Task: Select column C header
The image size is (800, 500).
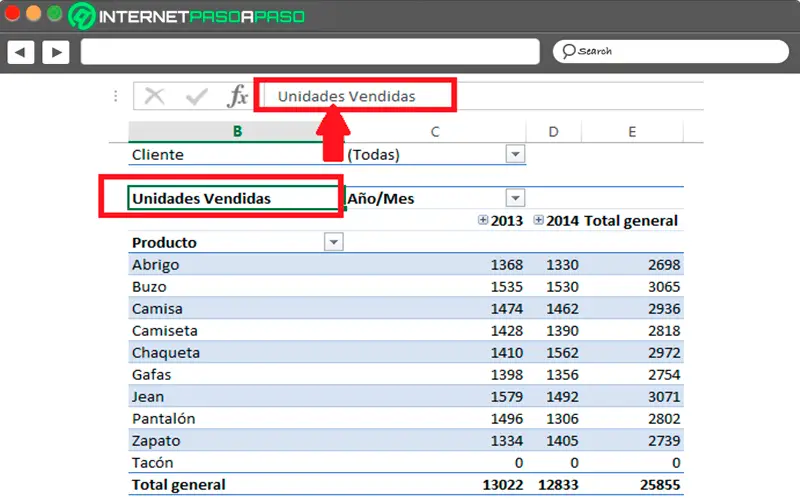Action: point(435,132)
